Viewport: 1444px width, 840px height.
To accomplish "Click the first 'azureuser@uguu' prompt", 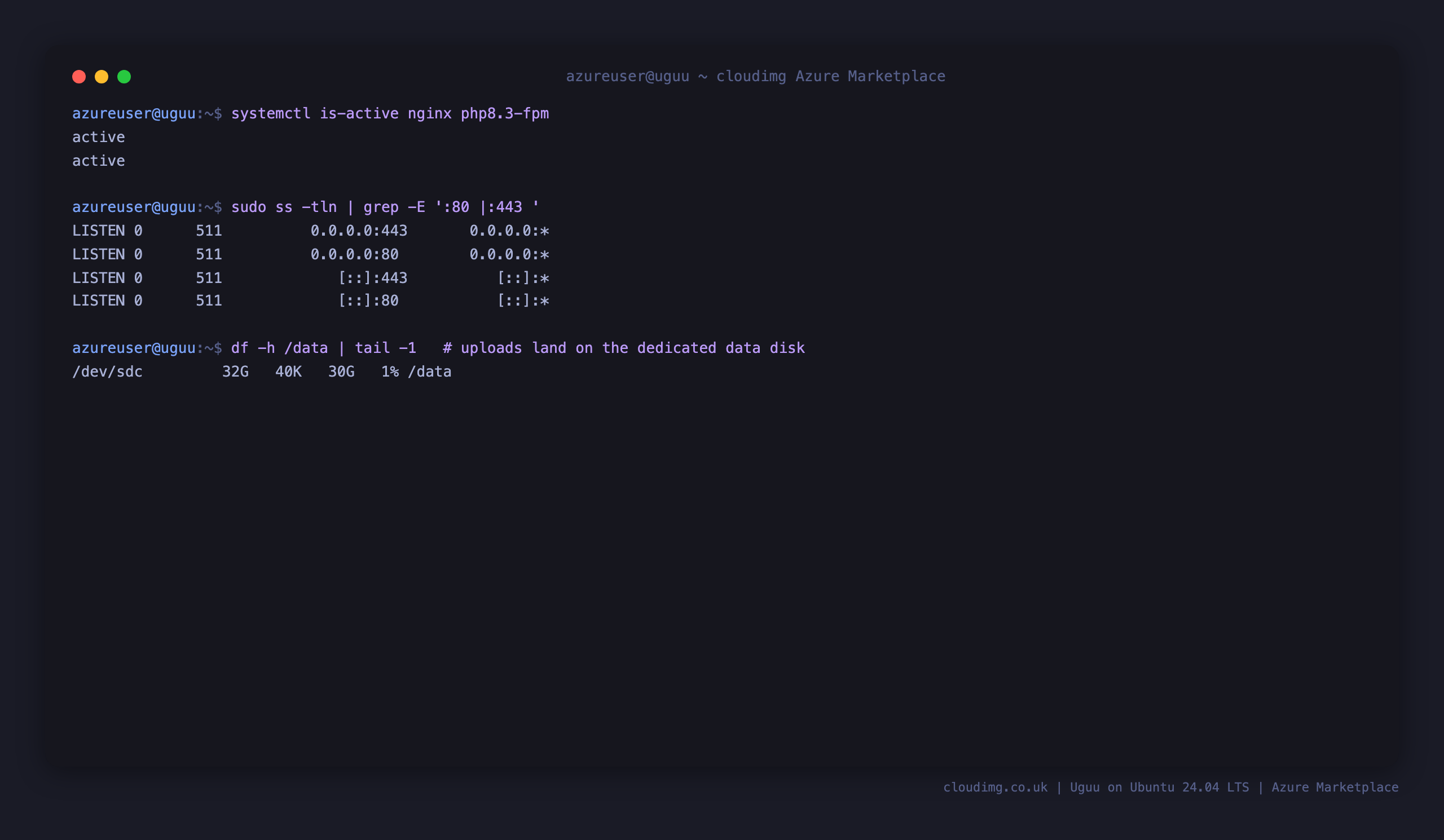I will tap(134, 114).
